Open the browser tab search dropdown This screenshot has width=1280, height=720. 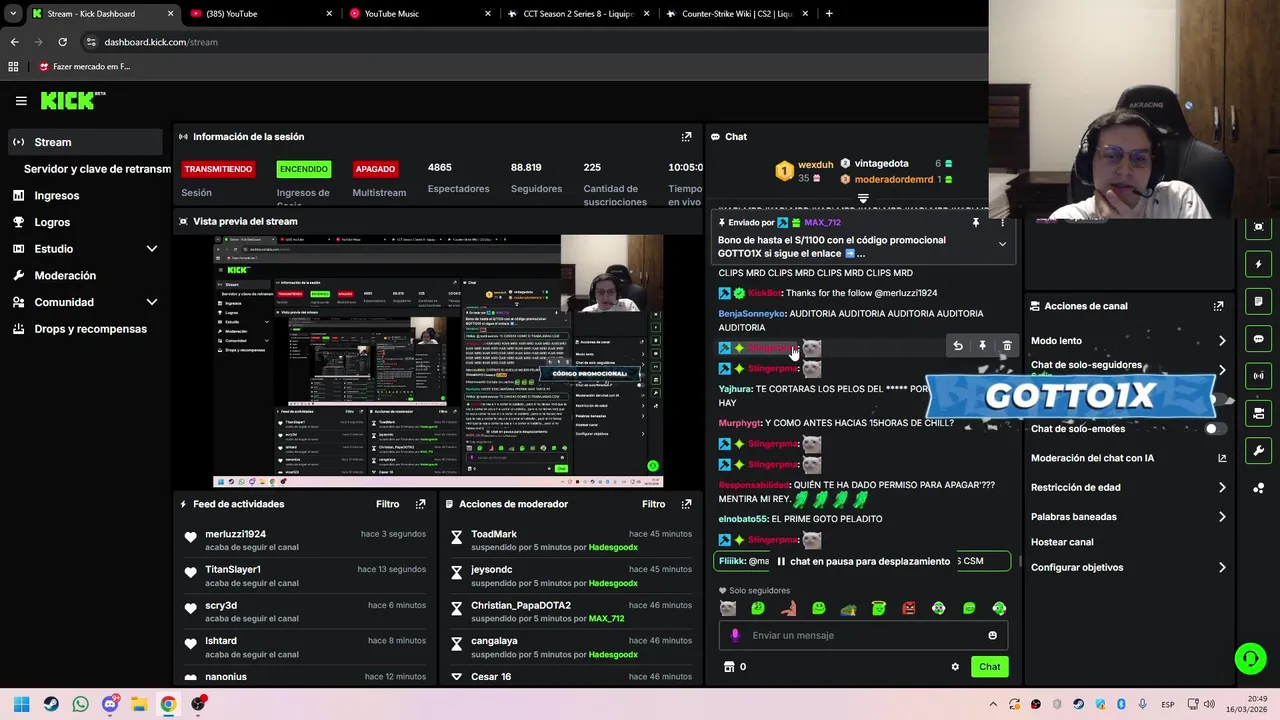(13, 14)
